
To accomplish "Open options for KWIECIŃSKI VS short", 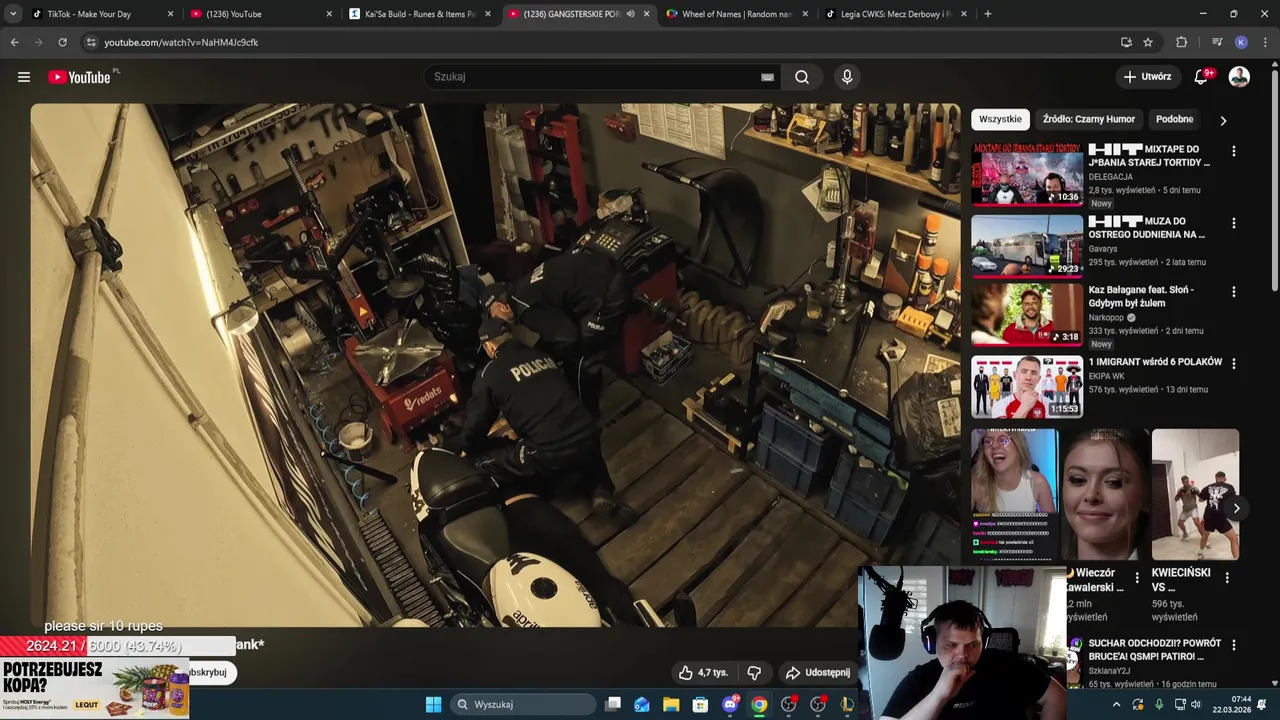I will [x=1227, y=578].
